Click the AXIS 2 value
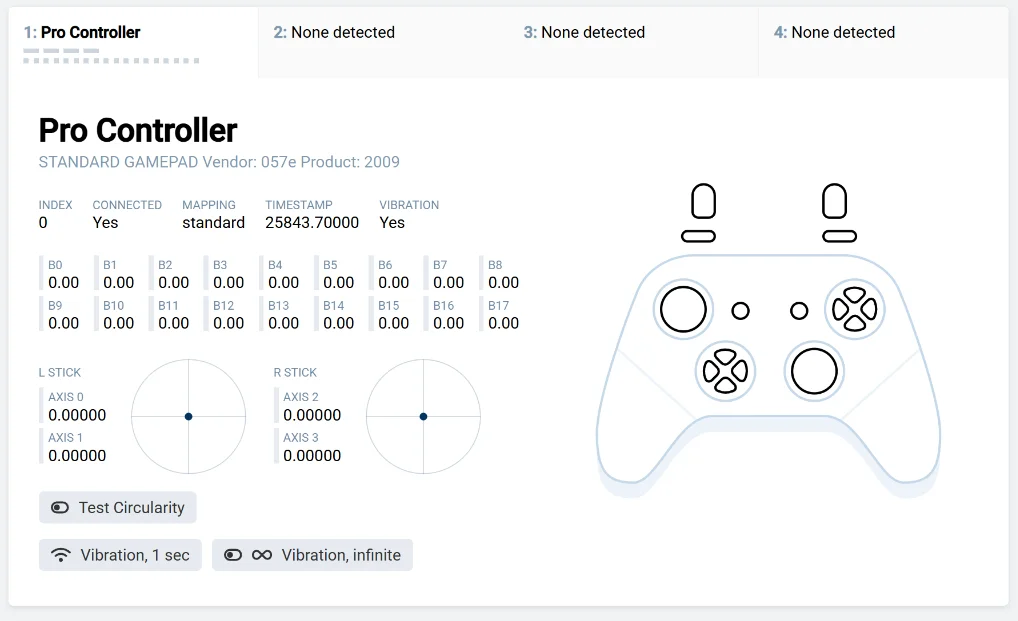 coord(312,415)
